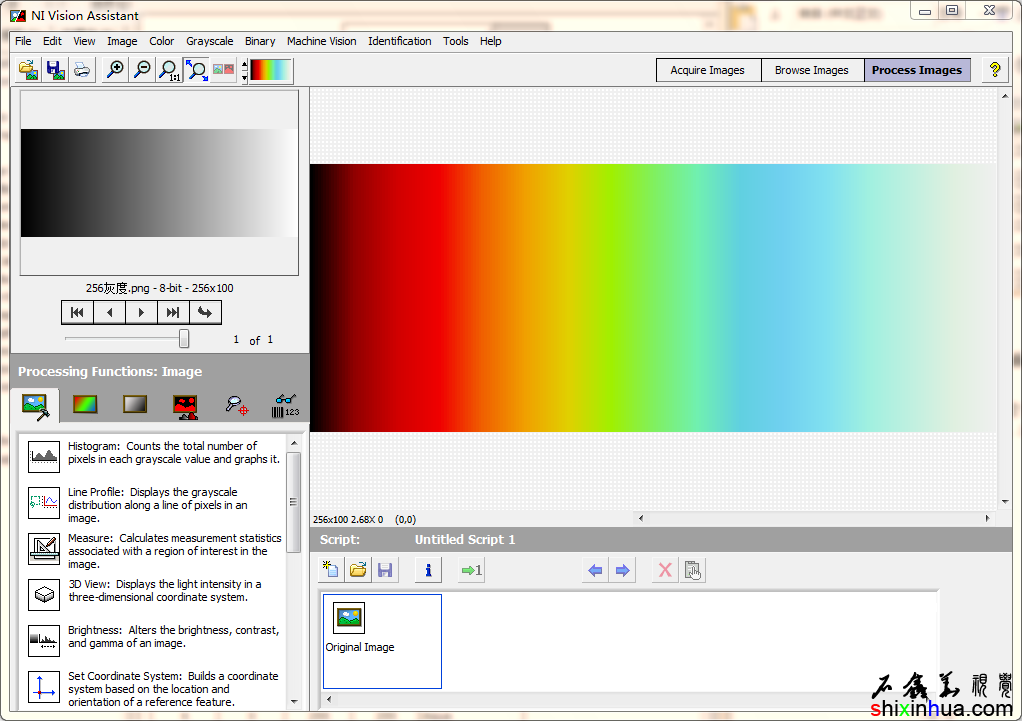Click the Open Image toolbar icon

tap(29, 70)
